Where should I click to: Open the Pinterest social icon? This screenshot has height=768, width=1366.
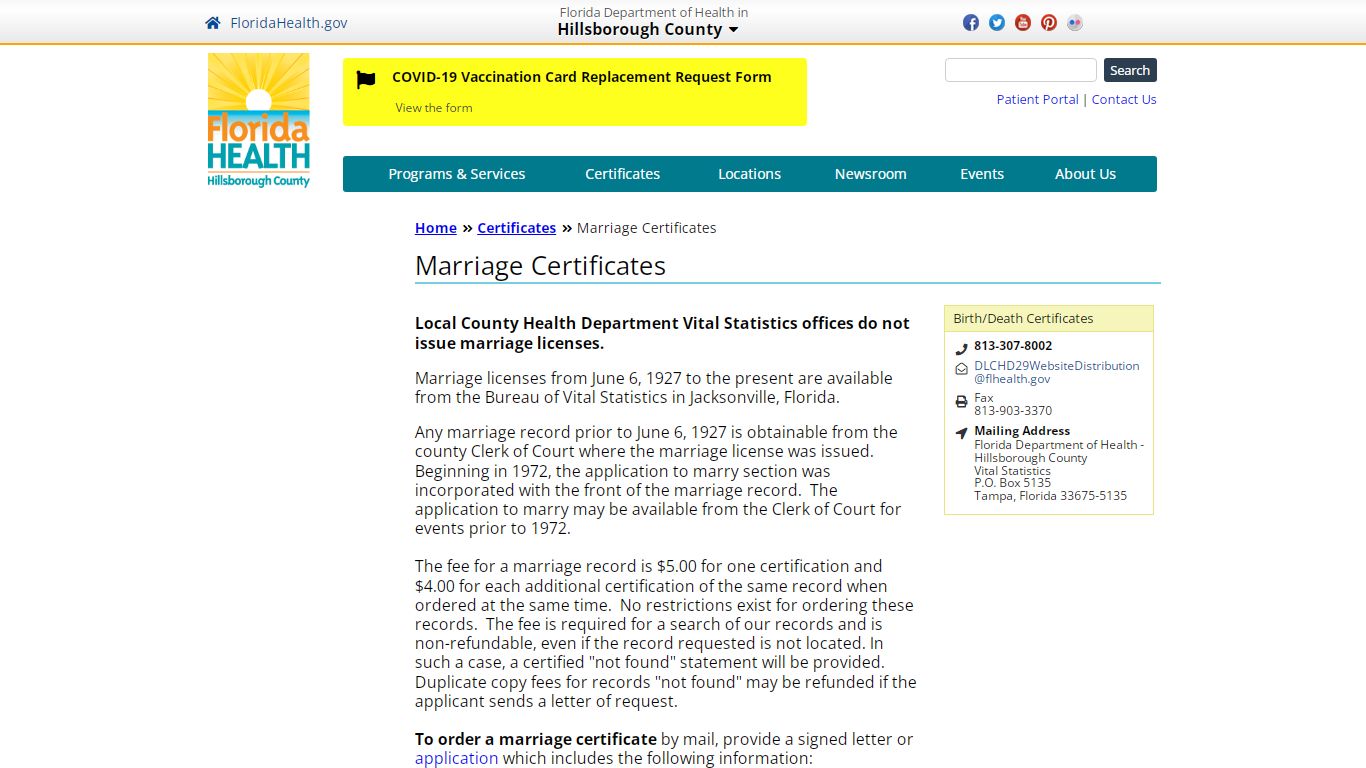coord(1049,23)
